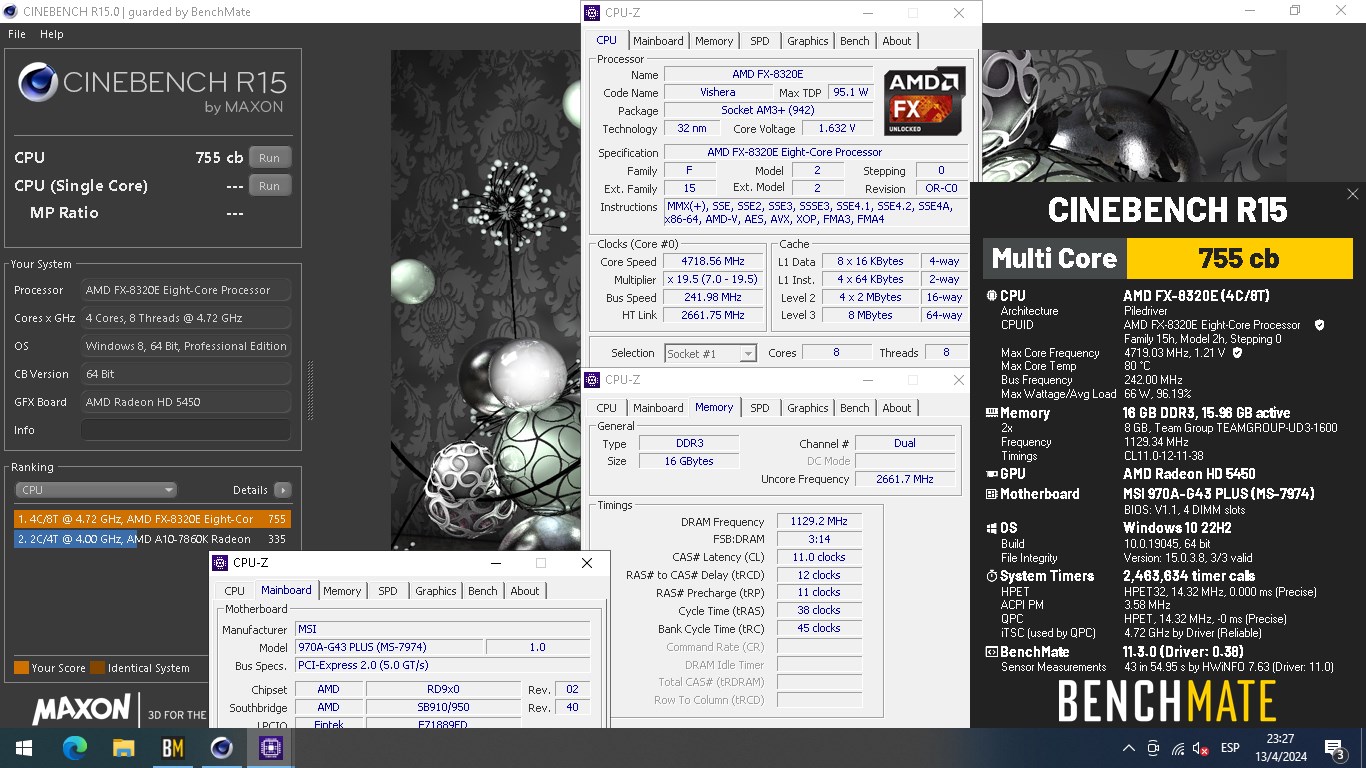Run the CPU multi-core benchmark
Image resolution: width=1366 pixels, height=768 pixels.
point(270,158)
